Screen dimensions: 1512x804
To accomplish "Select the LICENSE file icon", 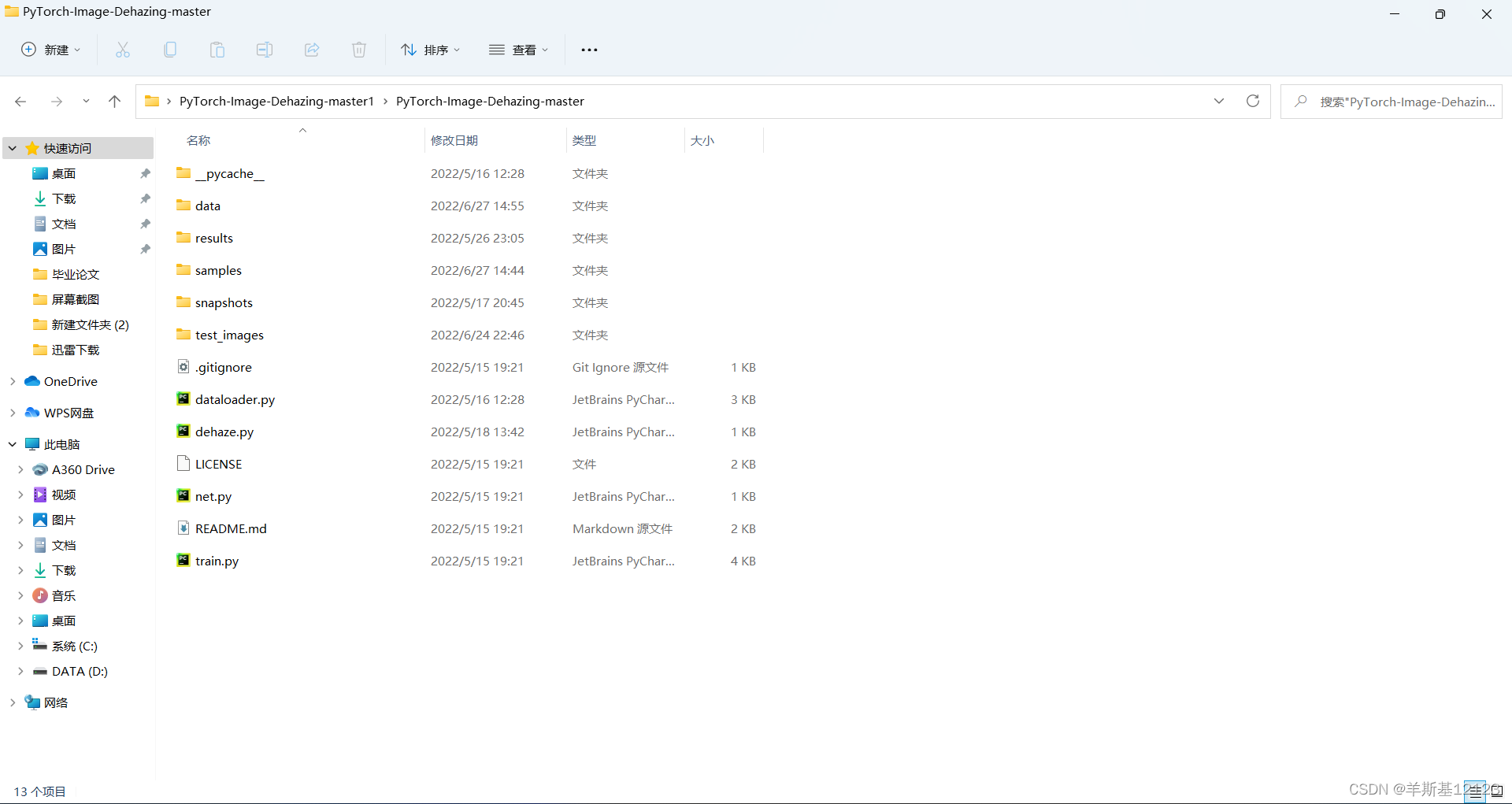I will [183, 463].
